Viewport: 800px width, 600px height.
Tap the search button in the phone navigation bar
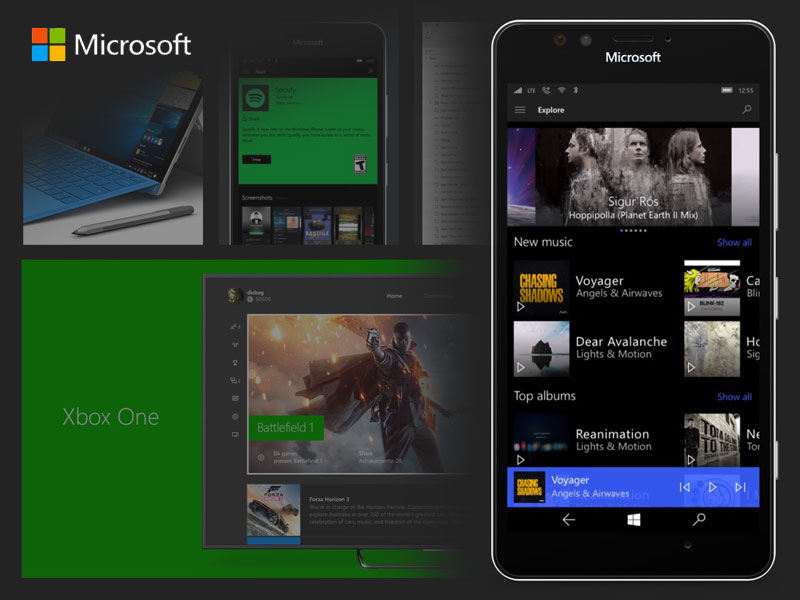point(699,519)
